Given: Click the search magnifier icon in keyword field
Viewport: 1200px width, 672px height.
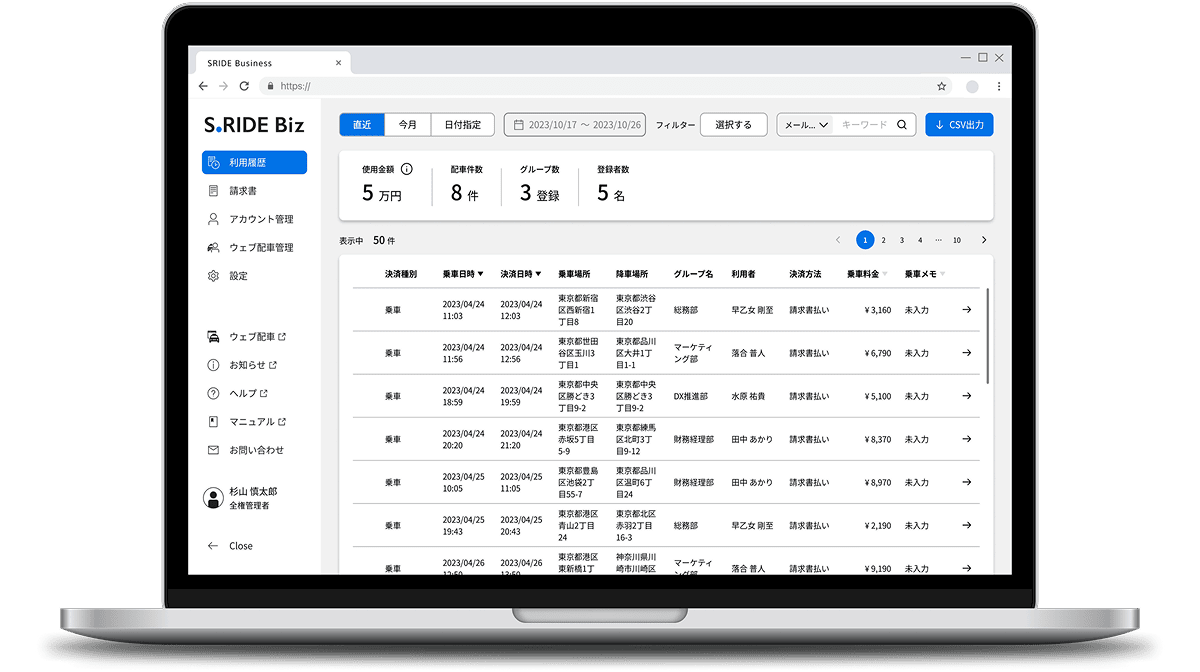Looking at the screenshot, I should point(901,125).
